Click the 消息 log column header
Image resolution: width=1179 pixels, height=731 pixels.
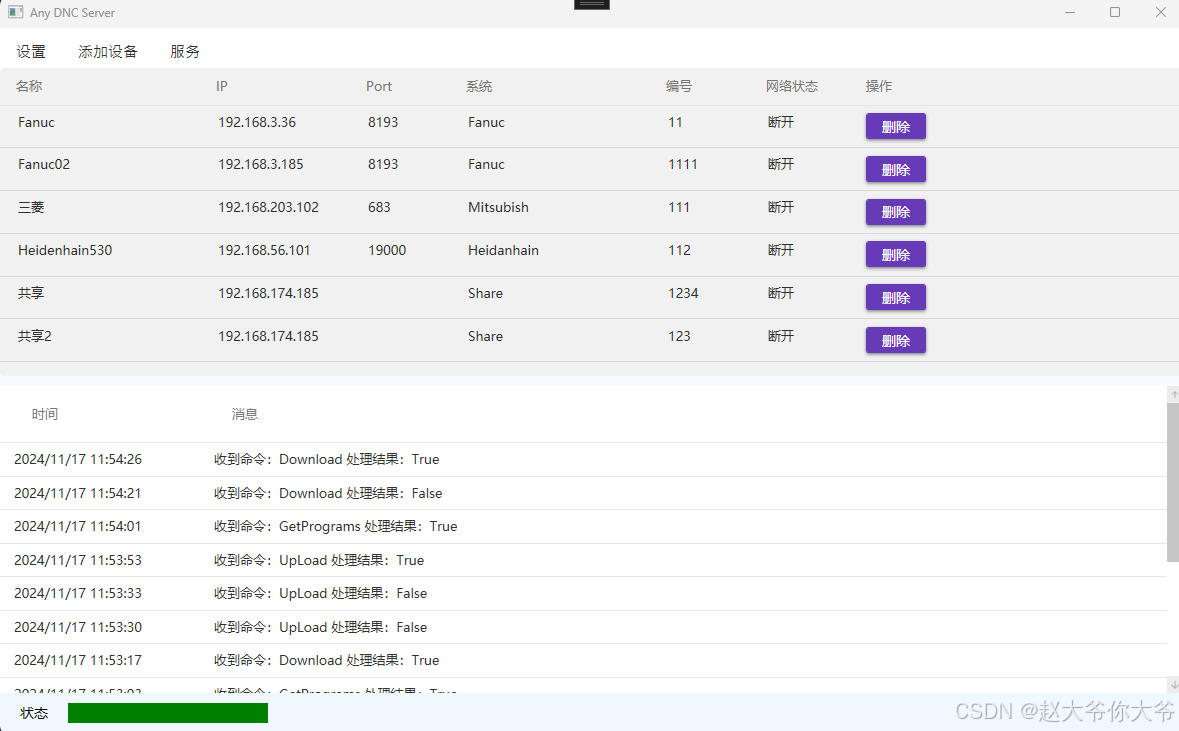click(244, 414)
